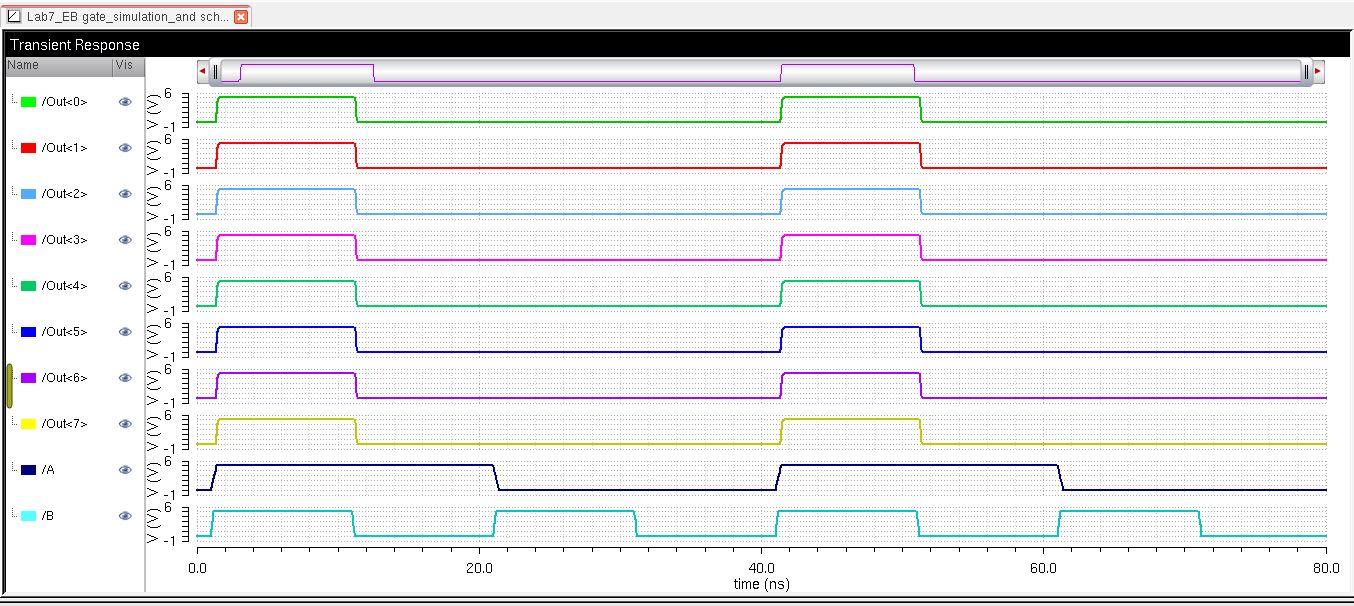1354x606 pixels.
Task: Click the cyan swatch of signal /B
Action: (x=29, y=516)
